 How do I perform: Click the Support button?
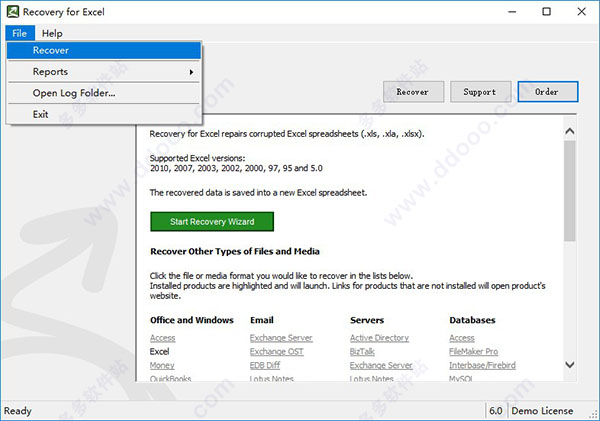click(480, 92)
